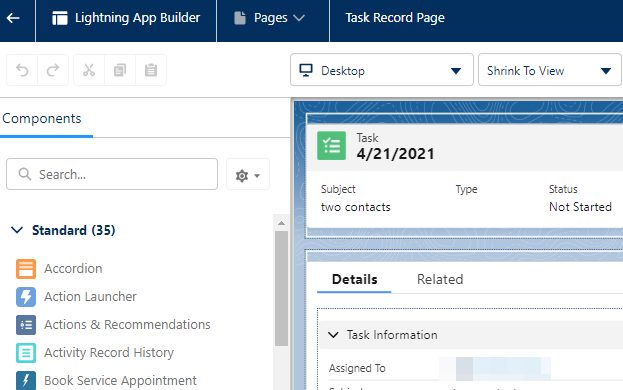Click the Subject field label

pos(338,189)
